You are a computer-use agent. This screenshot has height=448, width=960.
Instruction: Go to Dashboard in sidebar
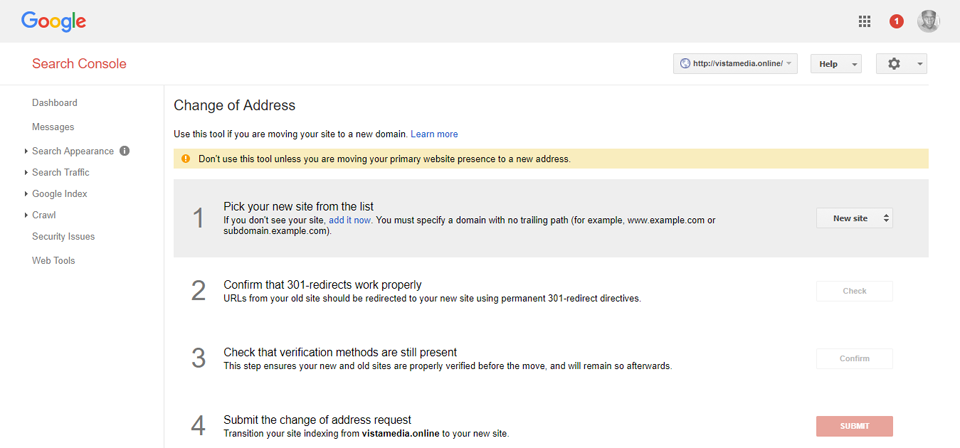pos(54,103)
